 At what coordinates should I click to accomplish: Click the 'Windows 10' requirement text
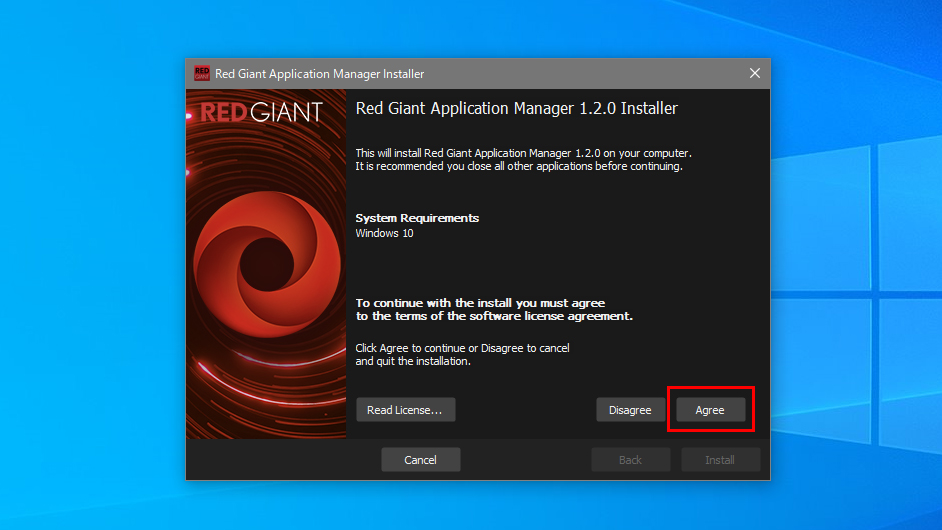[x=384, y=233]
